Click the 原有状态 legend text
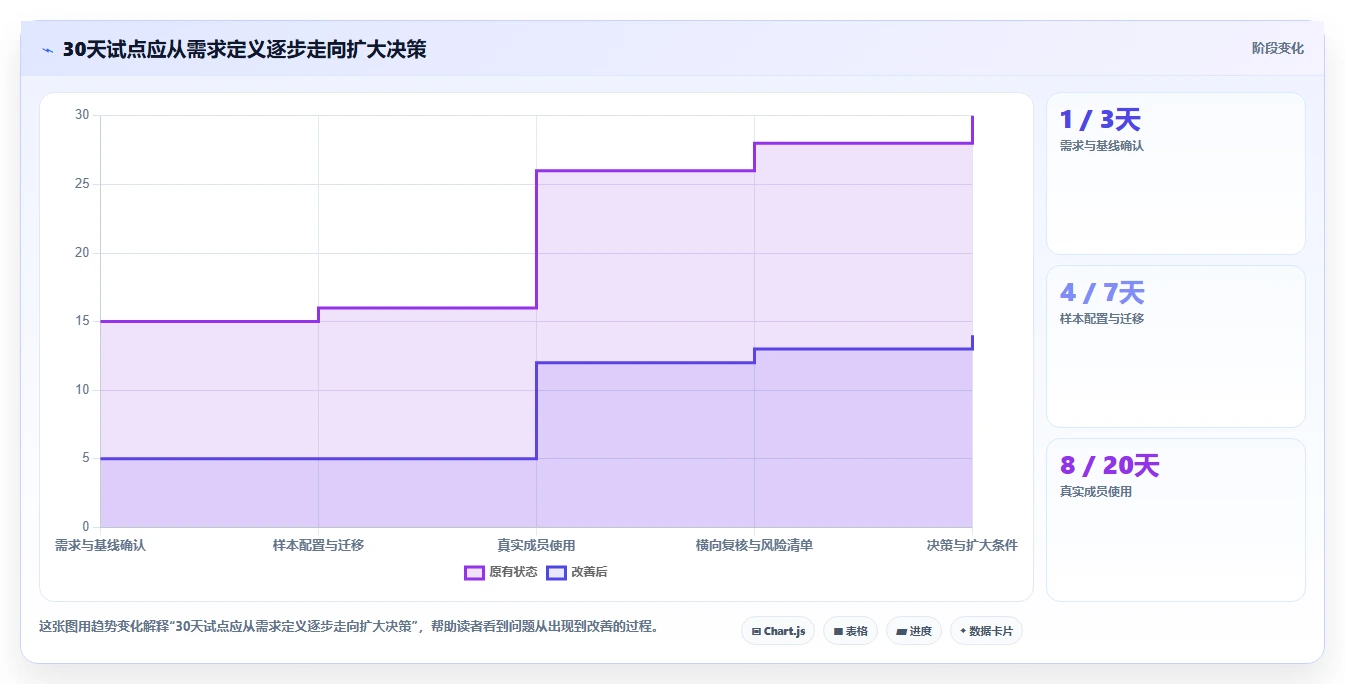The width and height of the screenshot is (1345, 684). 513,572
